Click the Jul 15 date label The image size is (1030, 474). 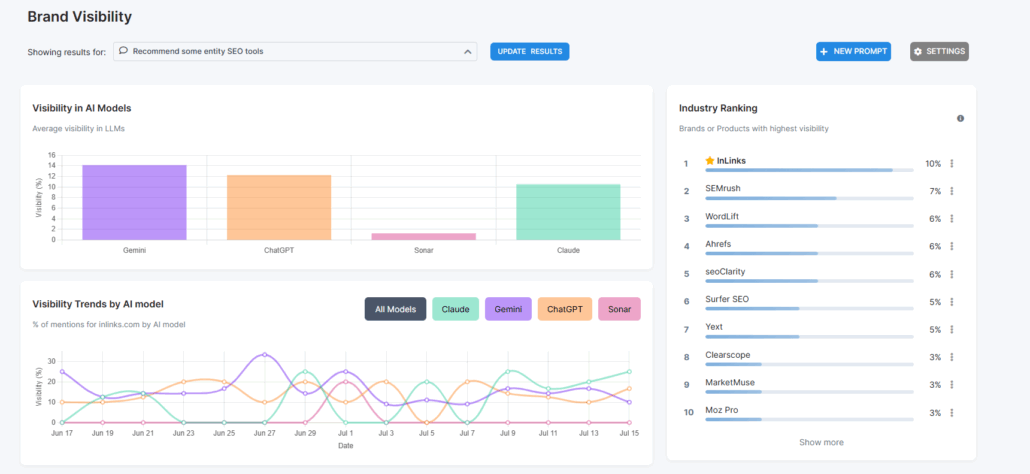[629, 433]
